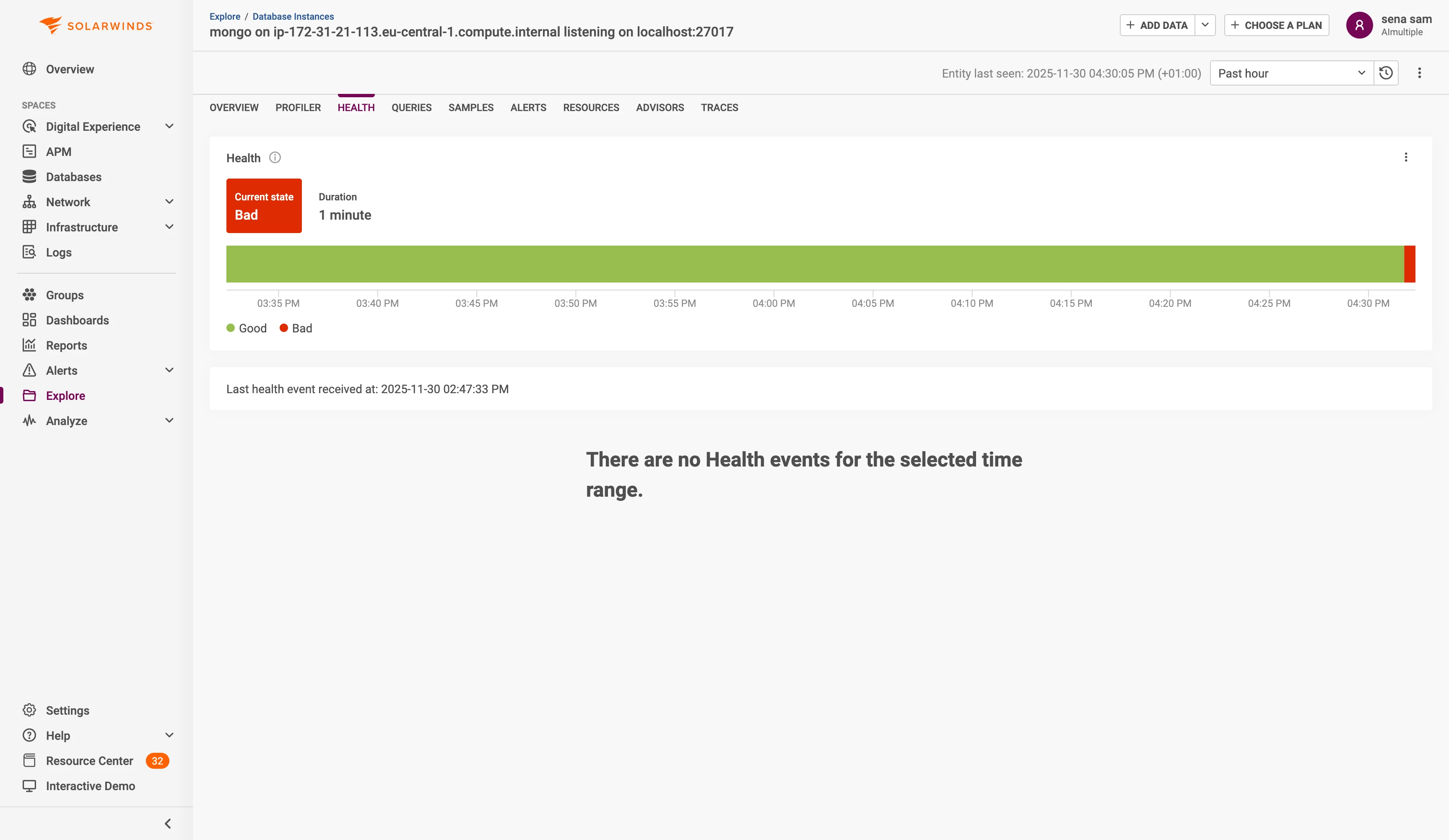Click the Network topology icon

tap(29, 202)
